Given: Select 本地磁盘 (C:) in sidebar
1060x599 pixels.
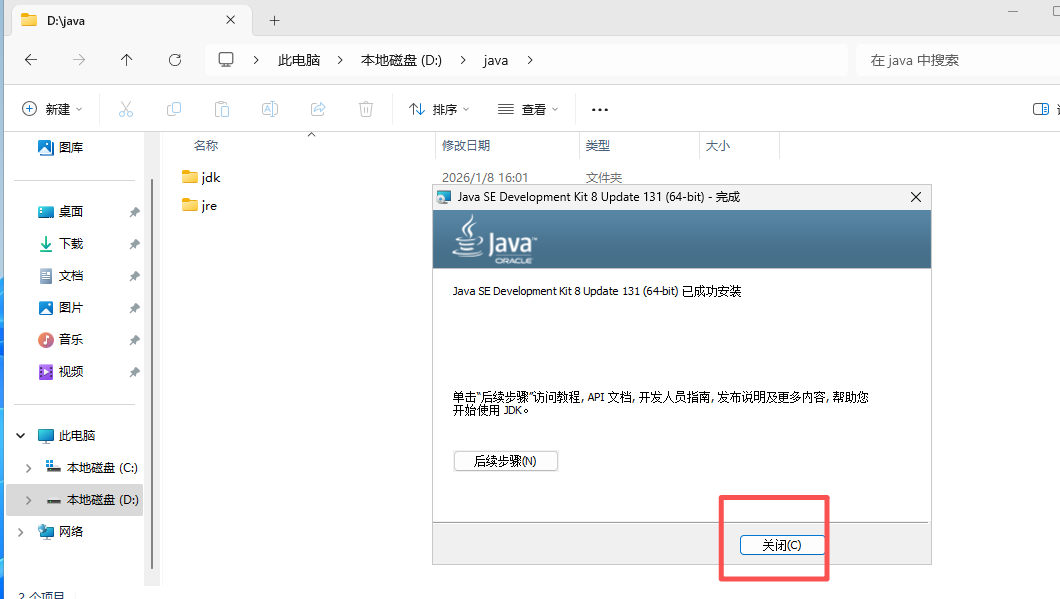Looking at the screenshot, I should tap(92, 468).
